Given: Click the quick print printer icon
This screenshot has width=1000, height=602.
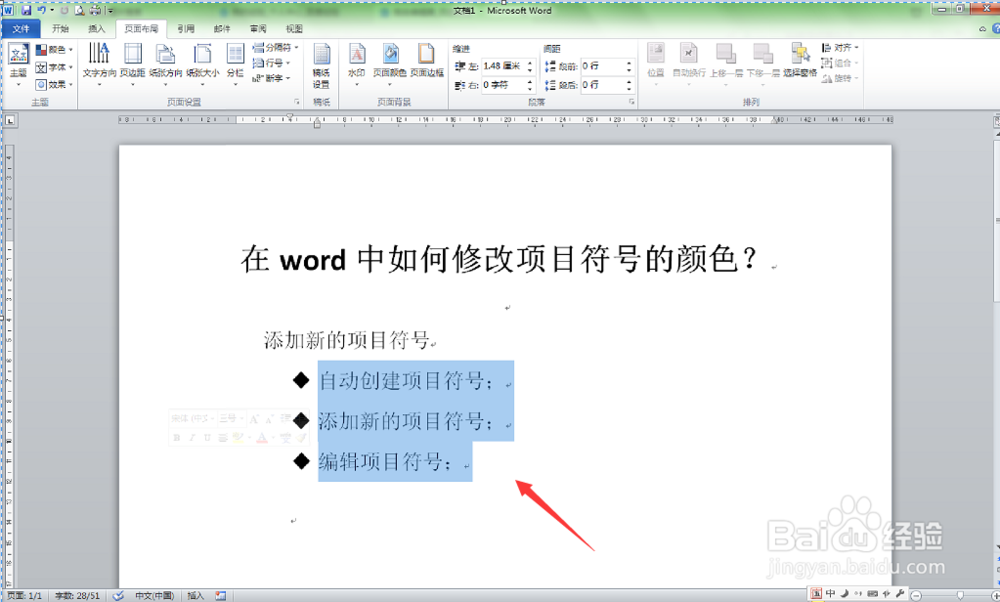Looking at the screenshot, I should coord(95,10).
